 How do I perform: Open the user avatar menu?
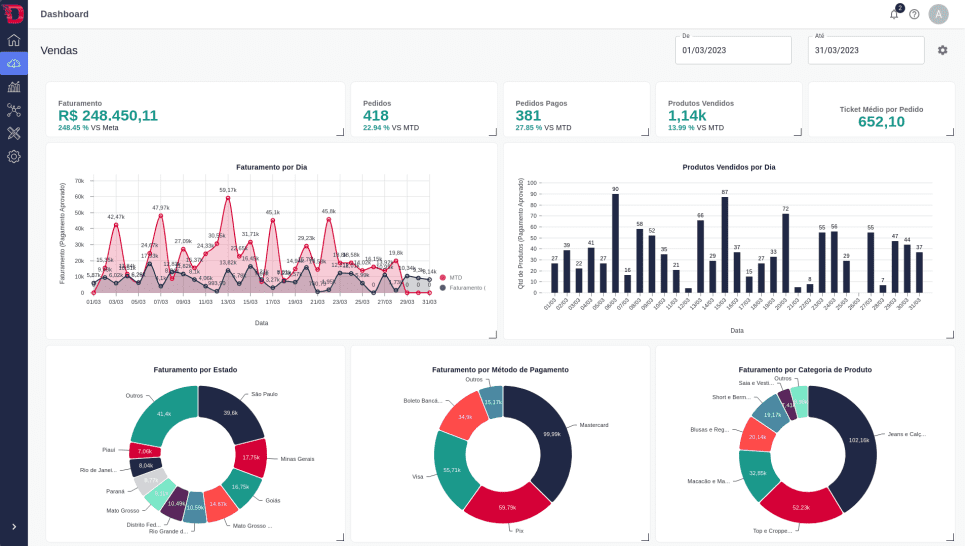tap(938, 14)
